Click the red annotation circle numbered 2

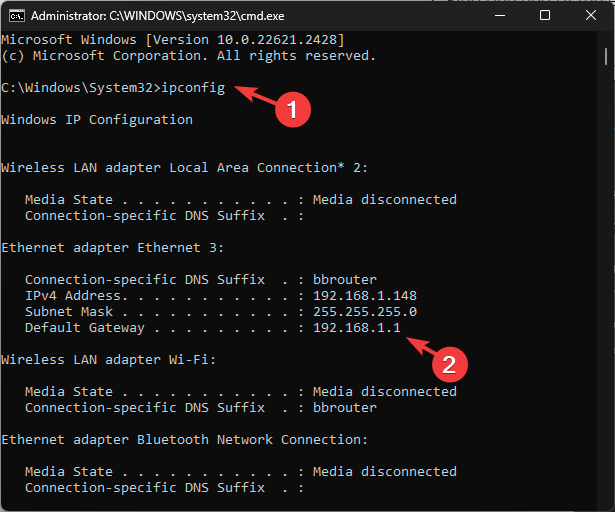(x=449, y=364)
